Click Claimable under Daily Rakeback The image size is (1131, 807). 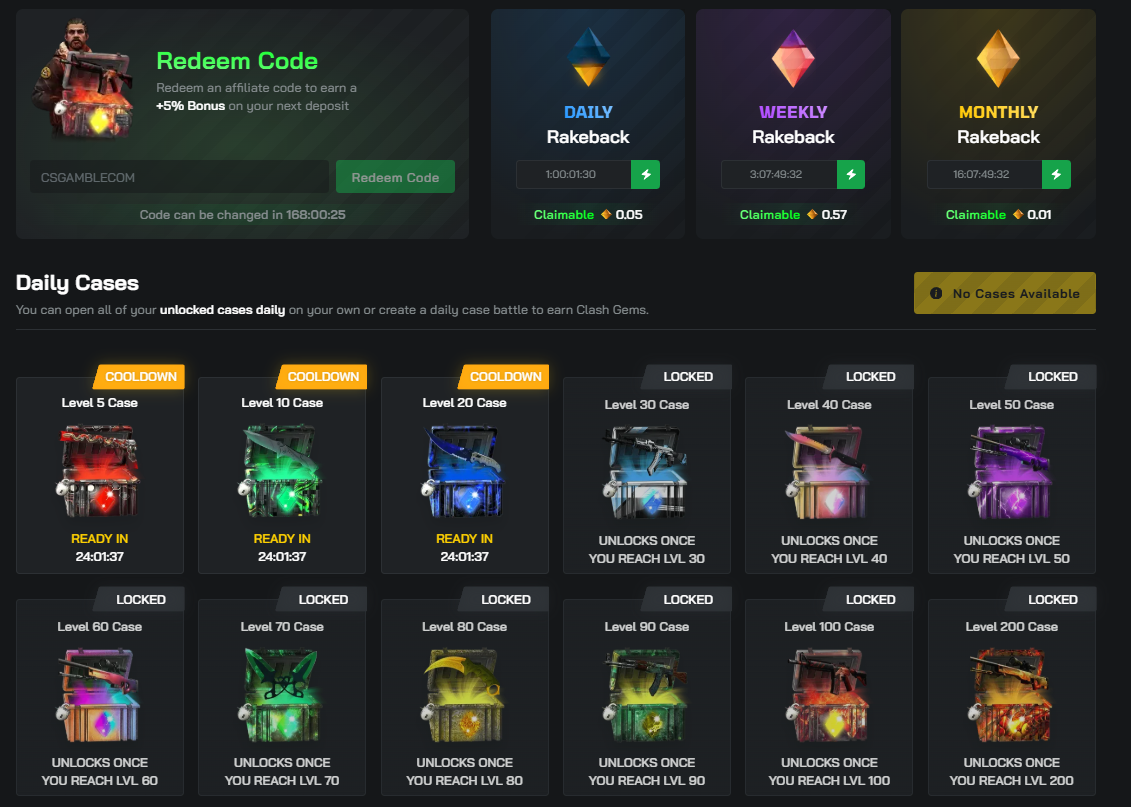click(x=565, y=214)
